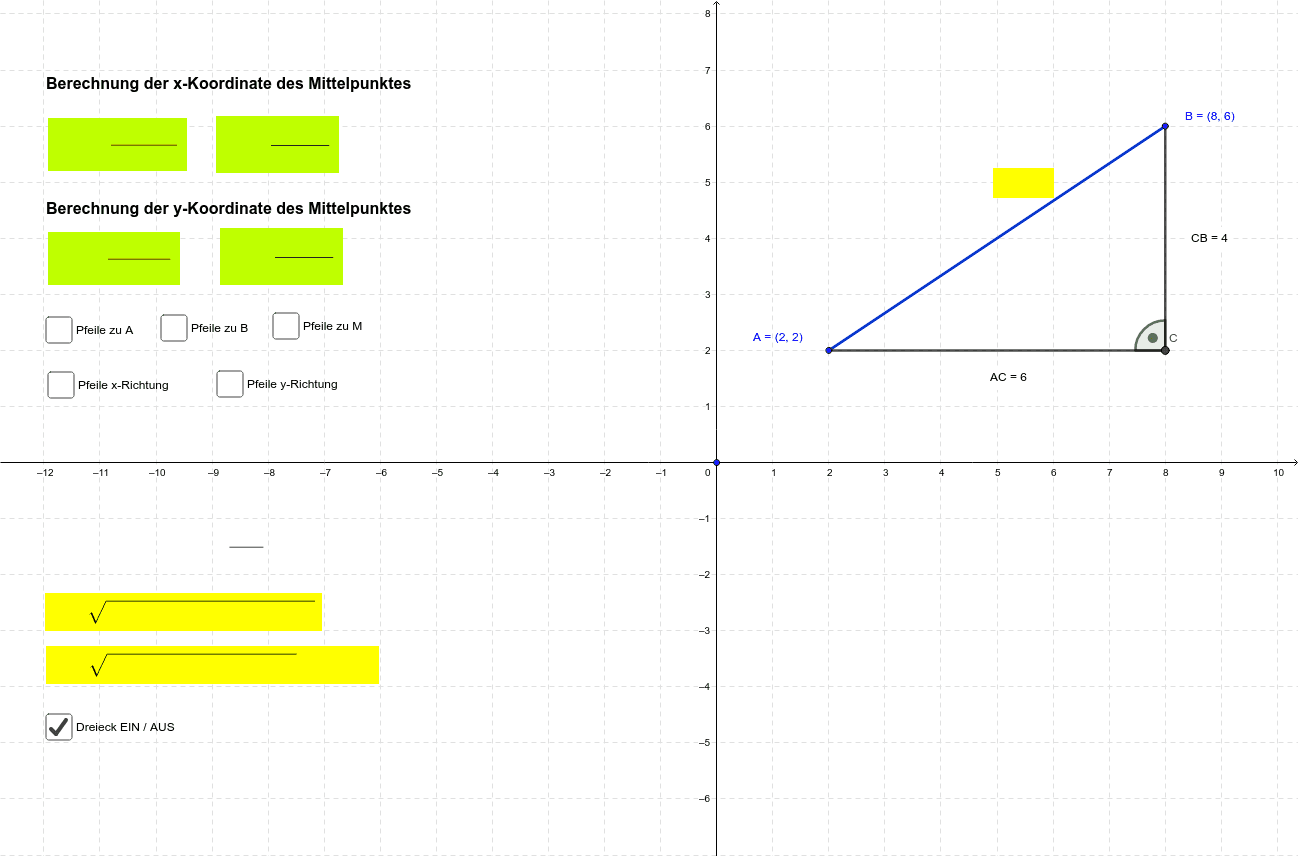Click the y-axis tick label 8
This screenshot has height=858, width=1300.
tap(707, 13)
